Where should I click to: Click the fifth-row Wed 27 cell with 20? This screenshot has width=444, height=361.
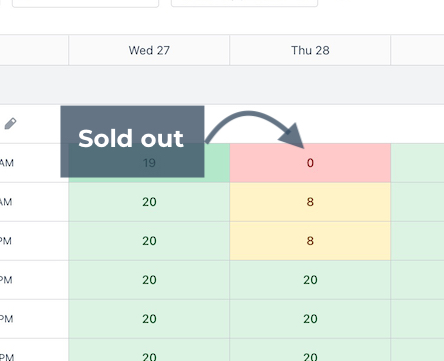(x=149, y=319)
